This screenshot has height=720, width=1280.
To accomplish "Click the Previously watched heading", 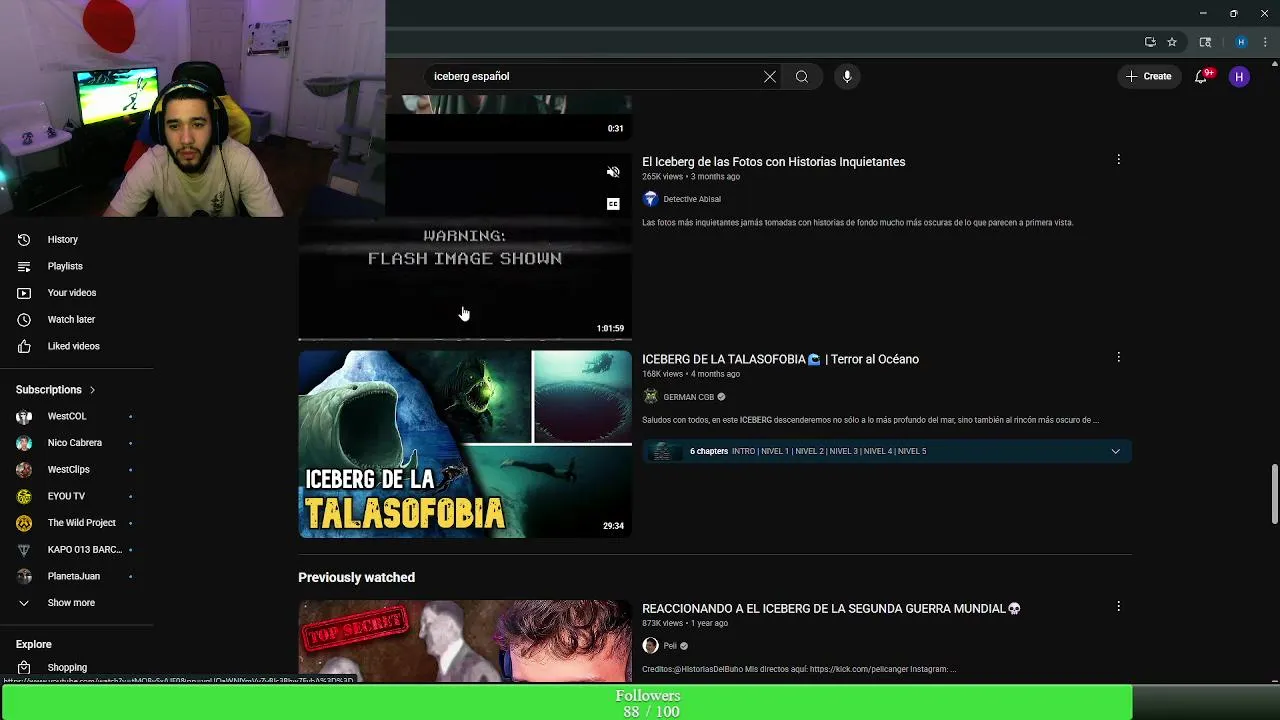I will (356, 577).
